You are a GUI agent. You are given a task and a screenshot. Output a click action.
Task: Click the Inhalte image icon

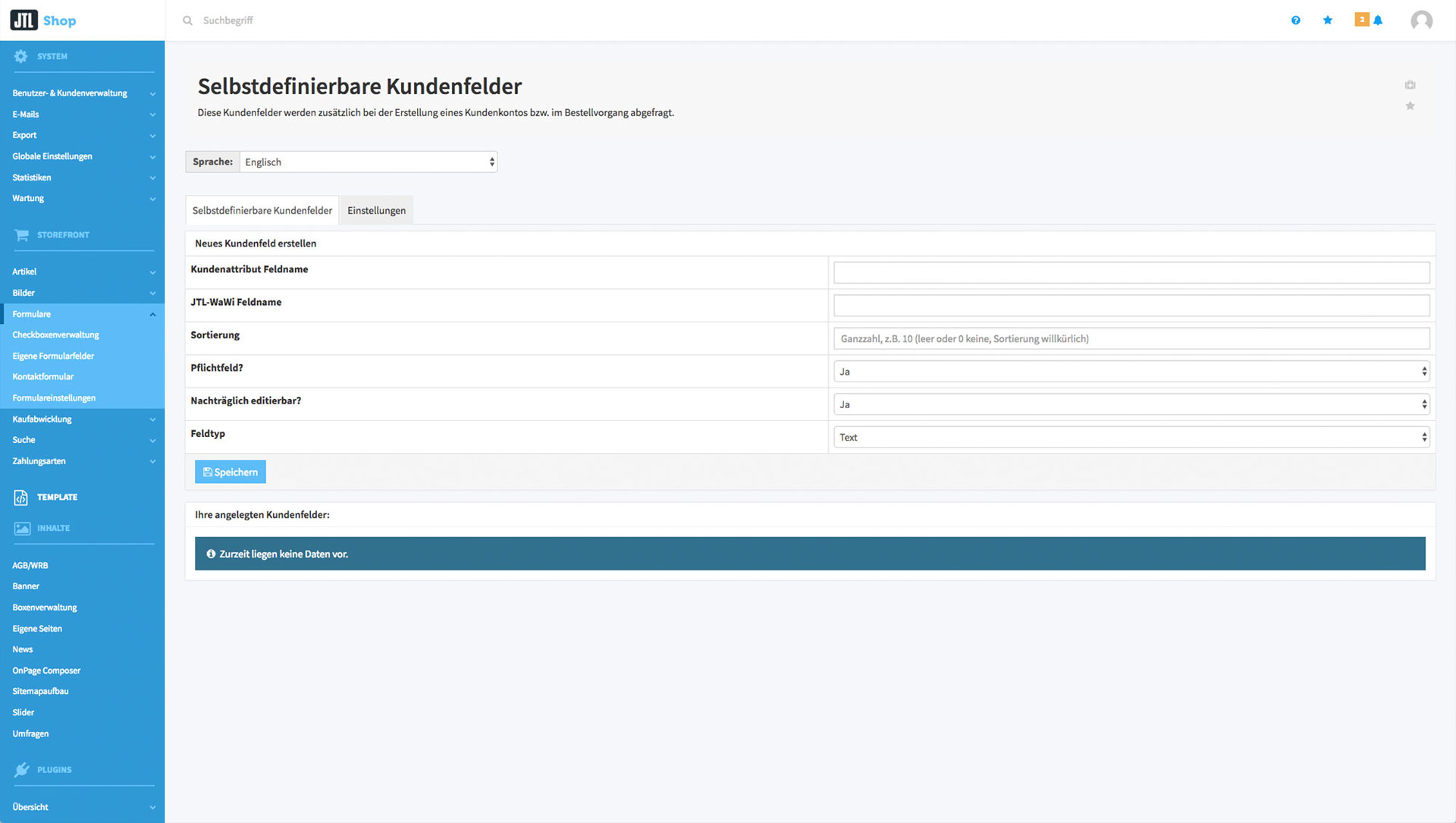coord(22,529)
